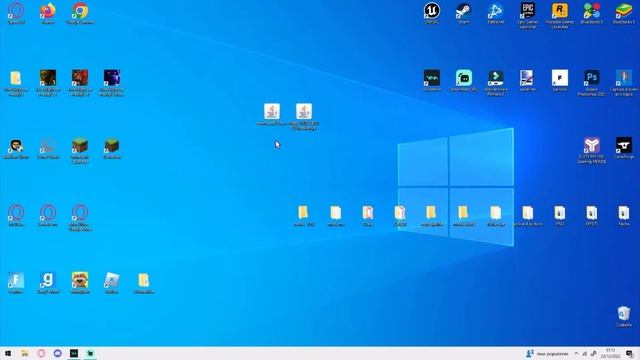Select the pixel-art man face shortcut

pyautogui.click(x=16, y=146)
